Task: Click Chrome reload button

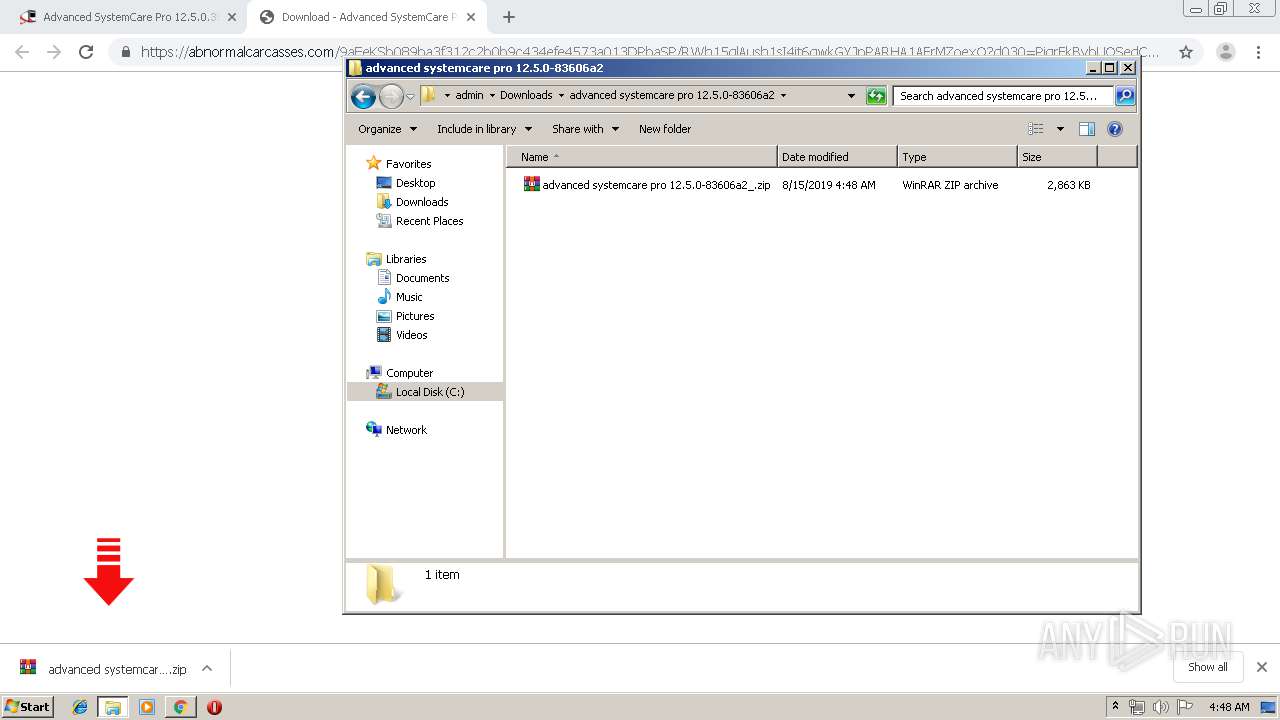Action: (86, 52)
